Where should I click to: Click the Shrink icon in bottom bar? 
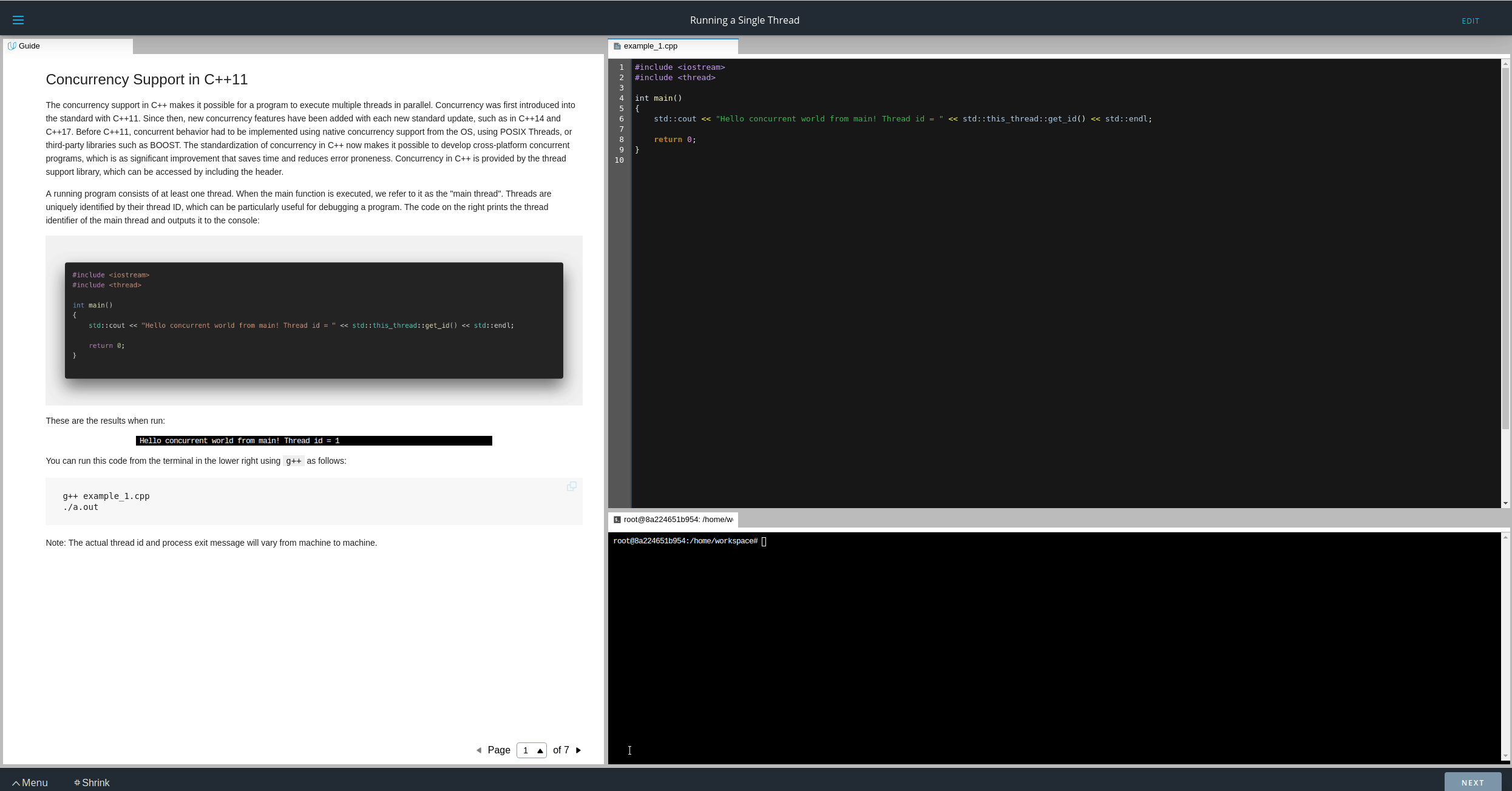pyautogui.click(x=77, y=783)
